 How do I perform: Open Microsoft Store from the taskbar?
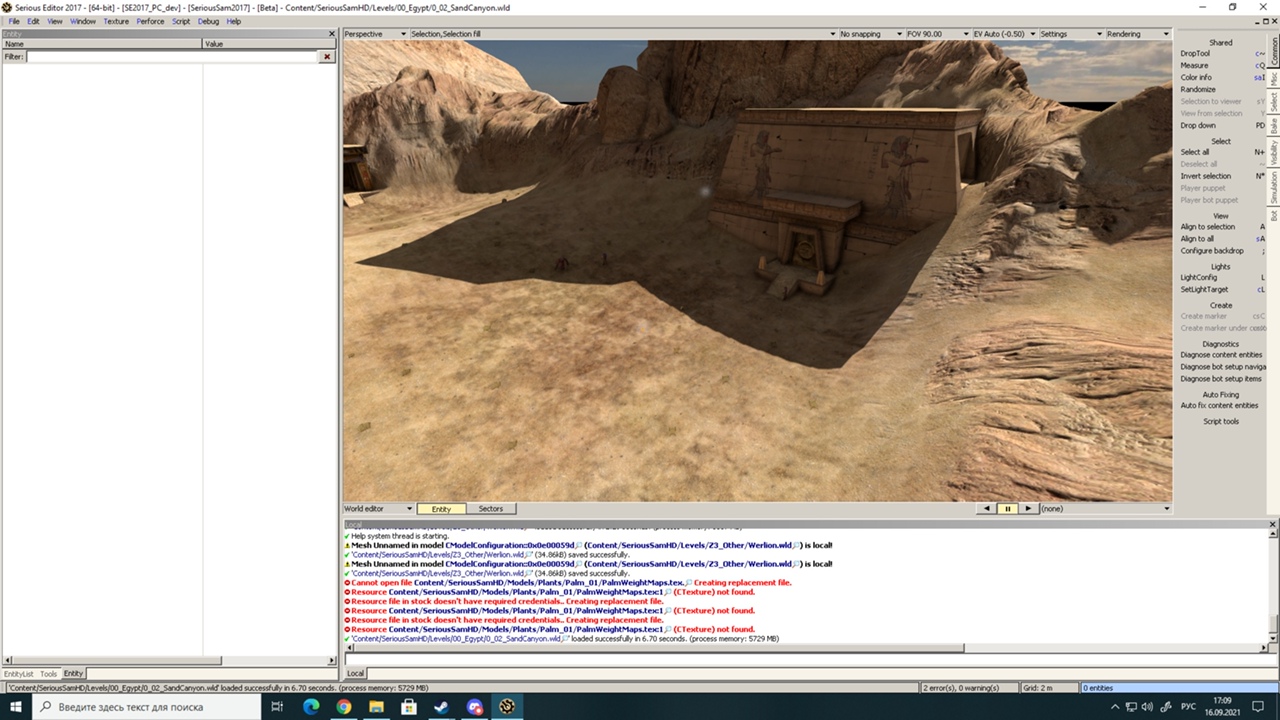409,707
